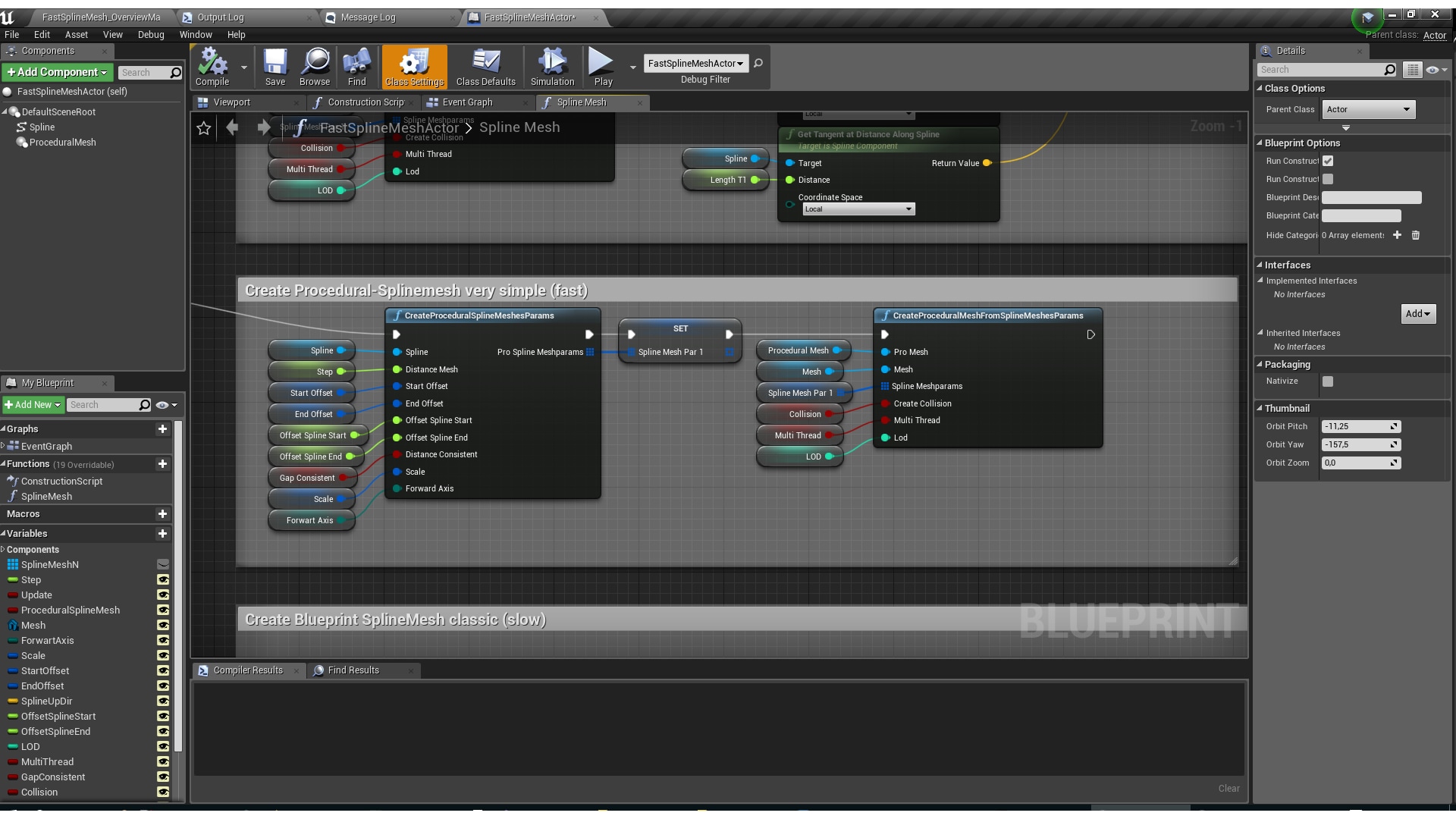Open the Edit menu
The image size is (1456, 819).
[x=42, y=34]
